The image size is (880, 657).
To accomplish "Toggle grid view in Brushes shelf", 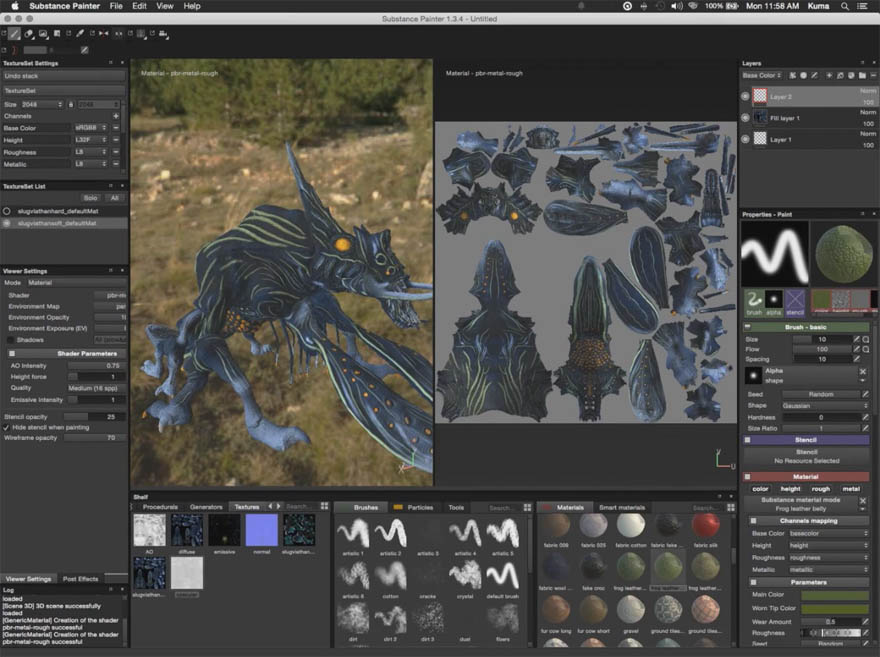I will 528,507.
